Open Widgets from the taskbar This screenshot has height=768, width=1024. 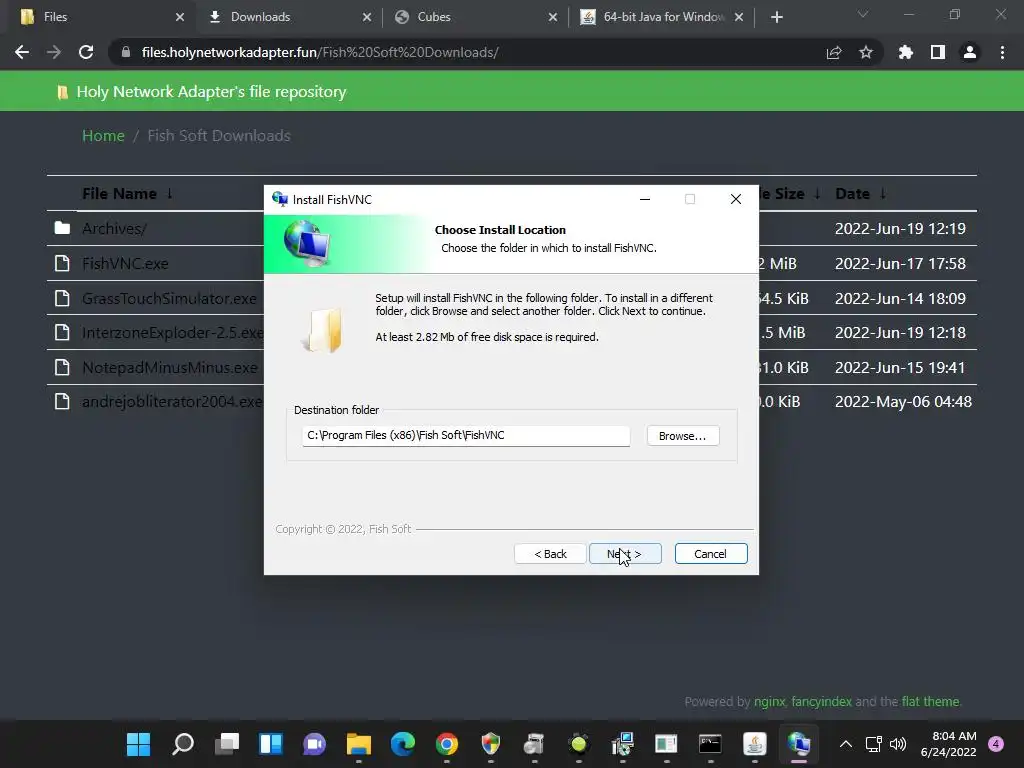(270, 744)
